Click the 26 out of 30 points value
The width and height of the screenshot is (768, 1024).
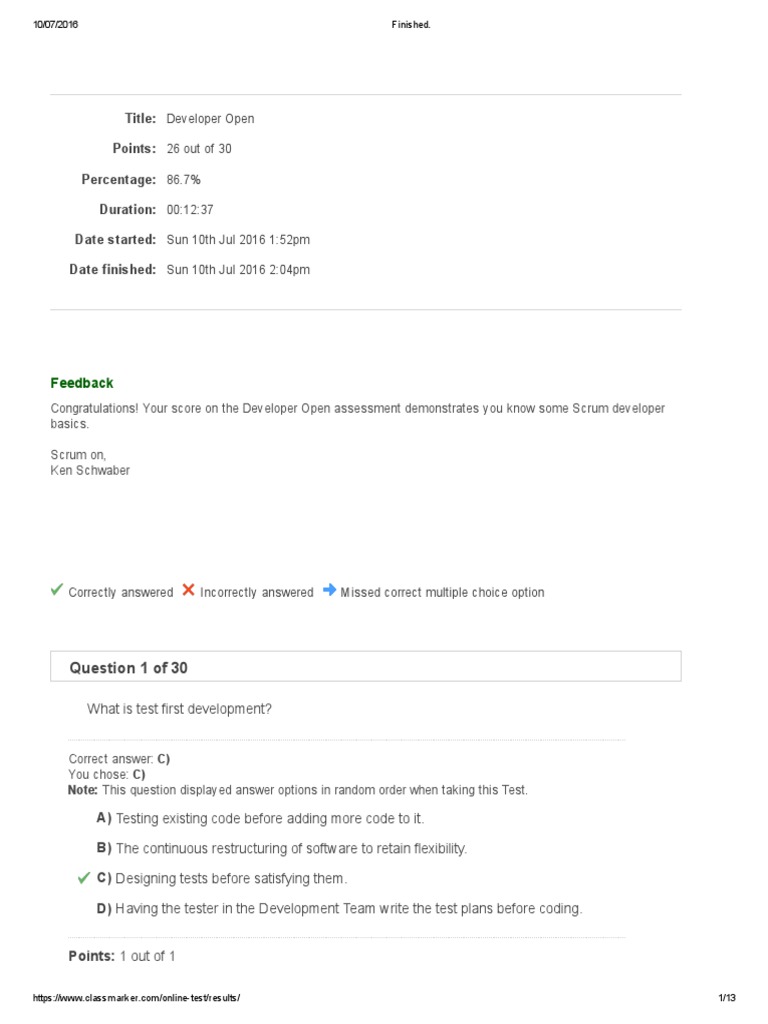tap(199, 148)
